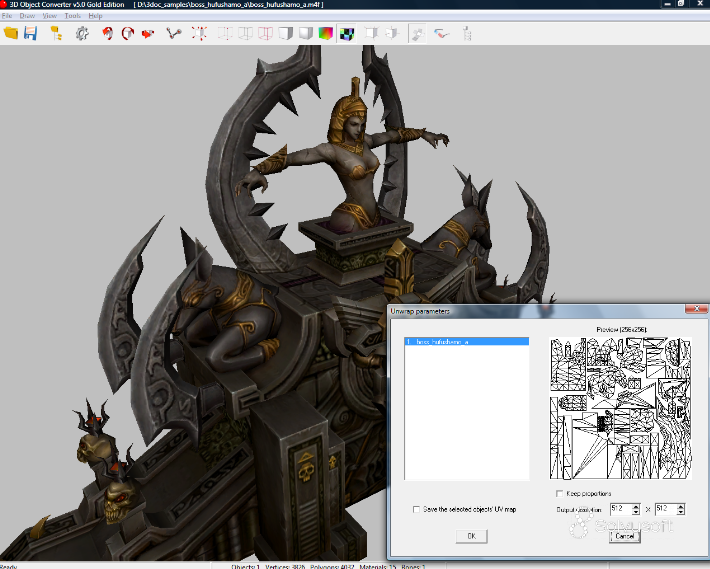Select the red circular-arrow cube icon
This screenshot has height=569, width=710.
coord(128,33)
